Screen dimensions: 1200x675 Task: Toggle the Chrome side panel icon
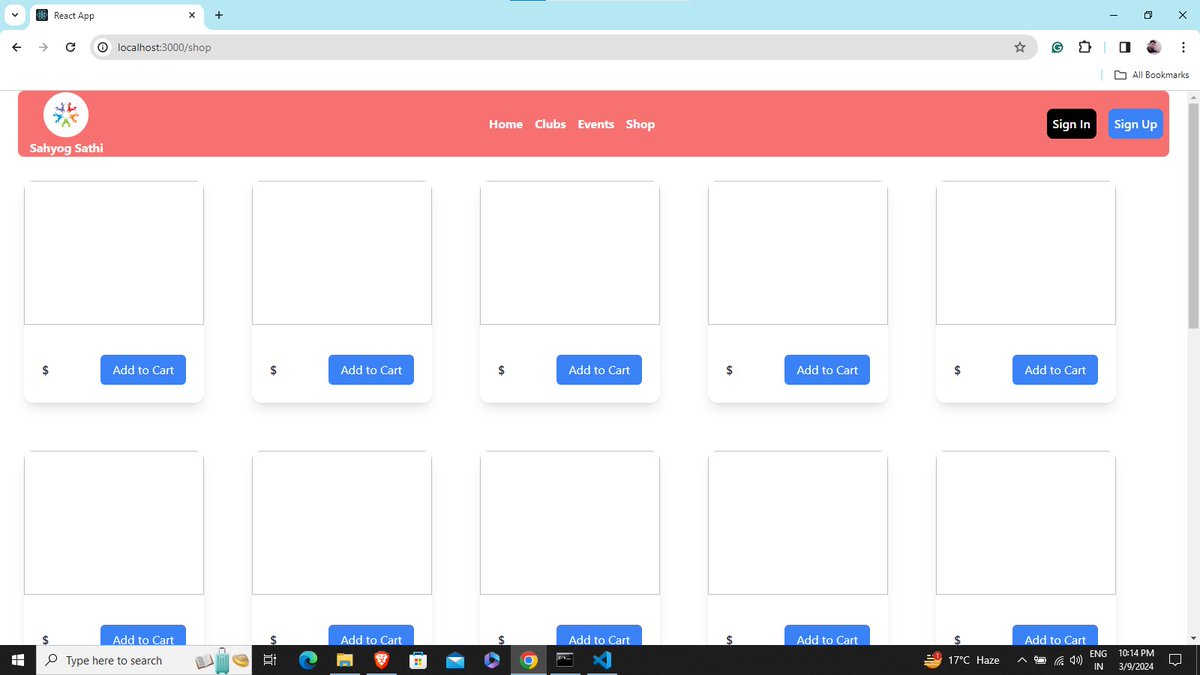(x=1125, y=47)
